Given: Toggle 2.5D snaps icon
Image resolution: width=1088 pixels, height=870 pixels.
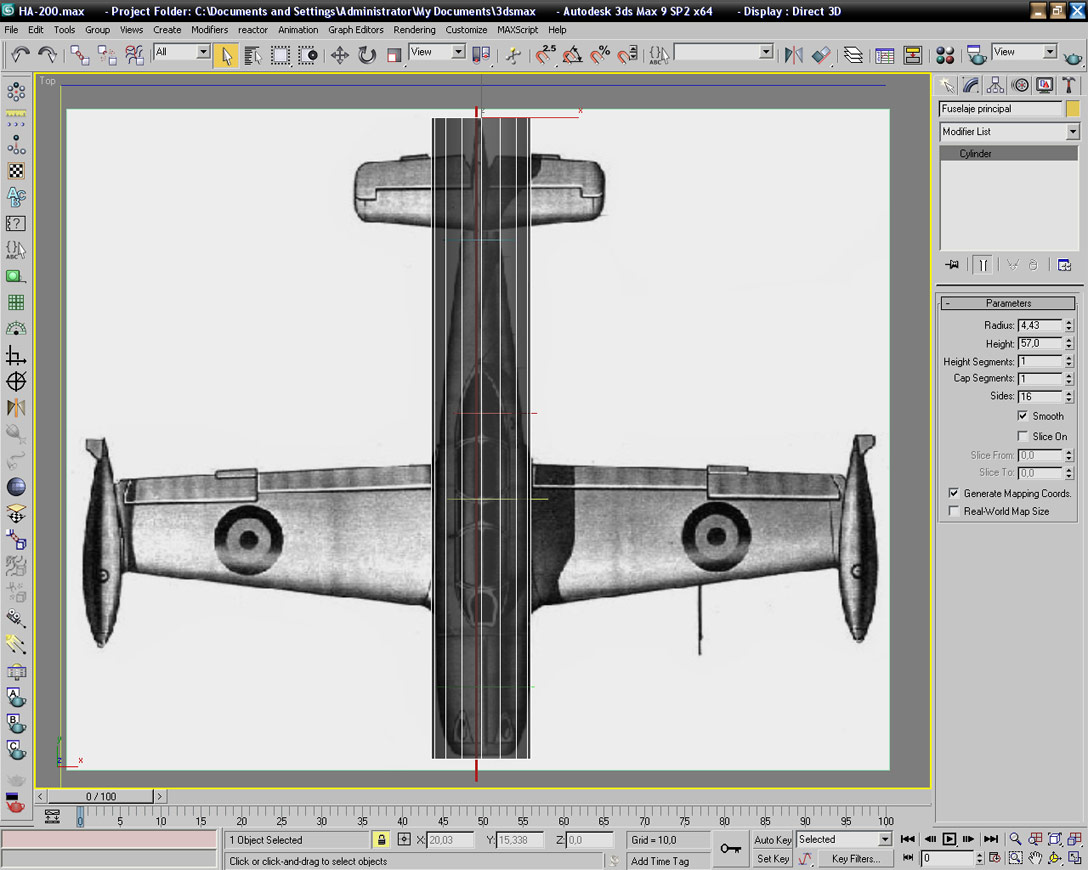Looking at the screenshot, I should click(x=545, y=55).
